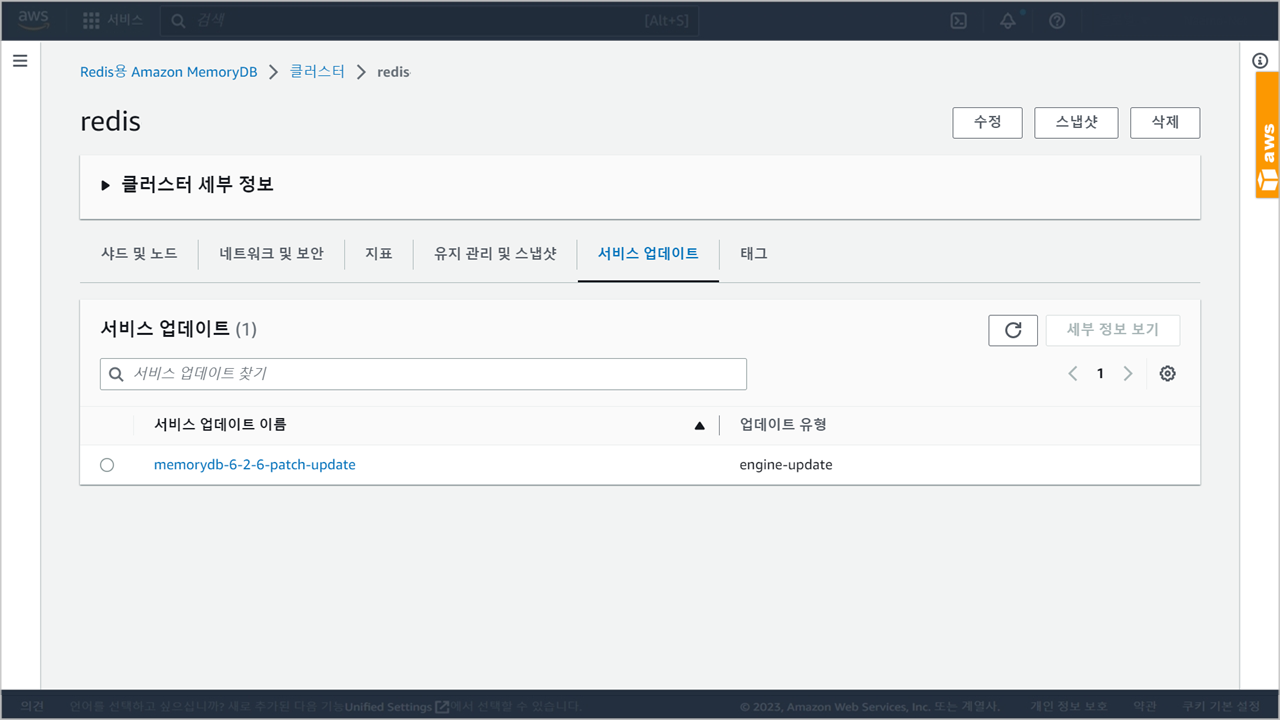Viewport: 1280px width, 720px height.
Task: Open the Terms (약관) footer link
Action: 1146,707
